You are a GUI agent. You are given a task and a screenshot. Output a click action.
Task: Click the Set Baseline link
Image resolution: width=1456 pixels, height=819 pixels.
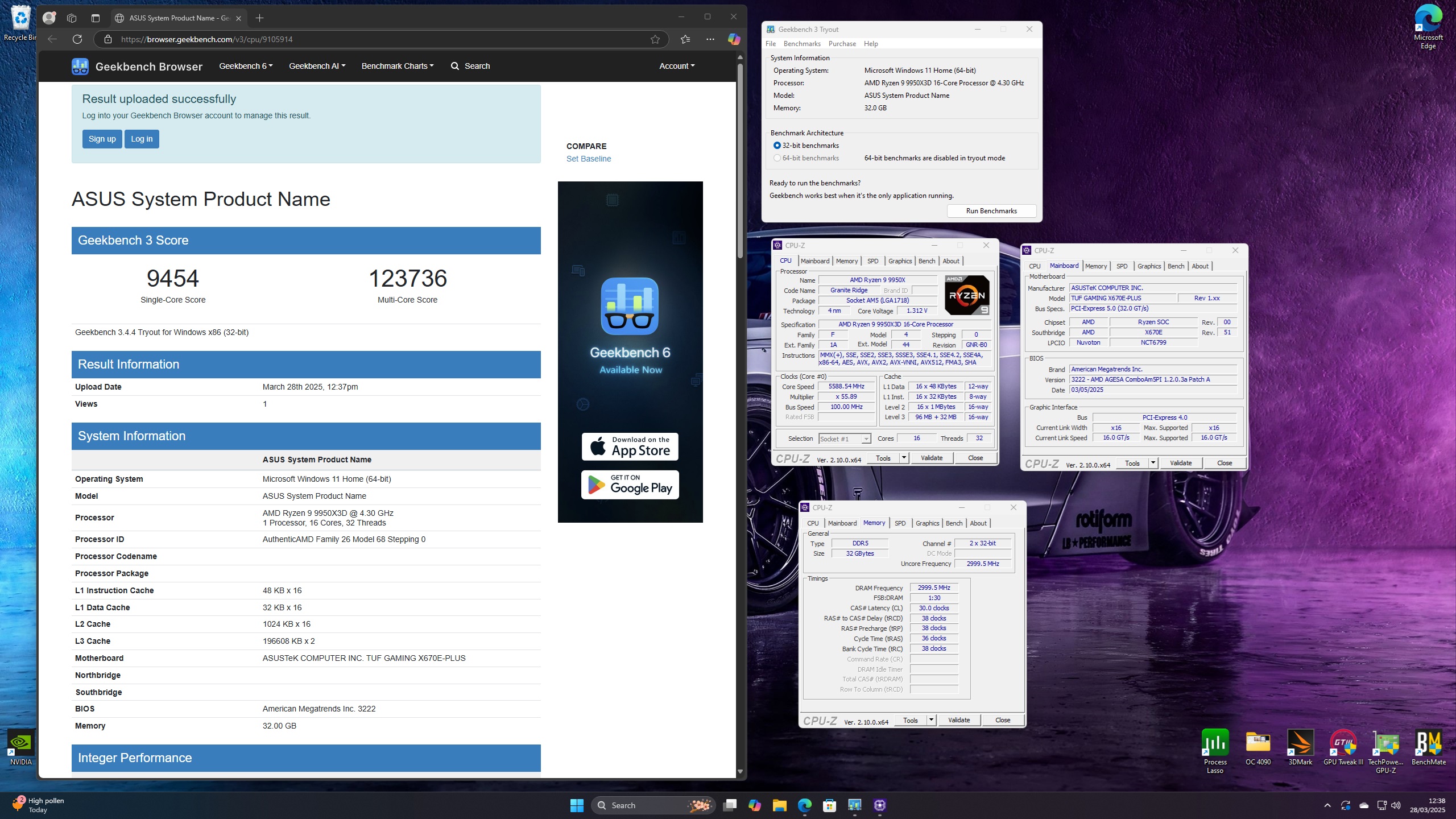(x=589, y=159)
